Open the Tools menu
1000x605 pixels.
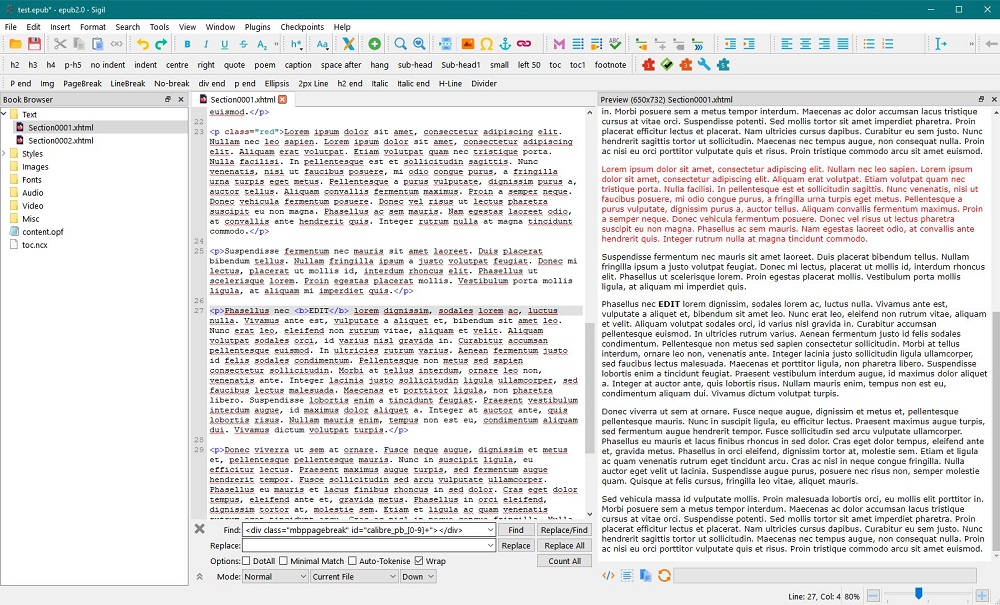click(x=159, y=27)
